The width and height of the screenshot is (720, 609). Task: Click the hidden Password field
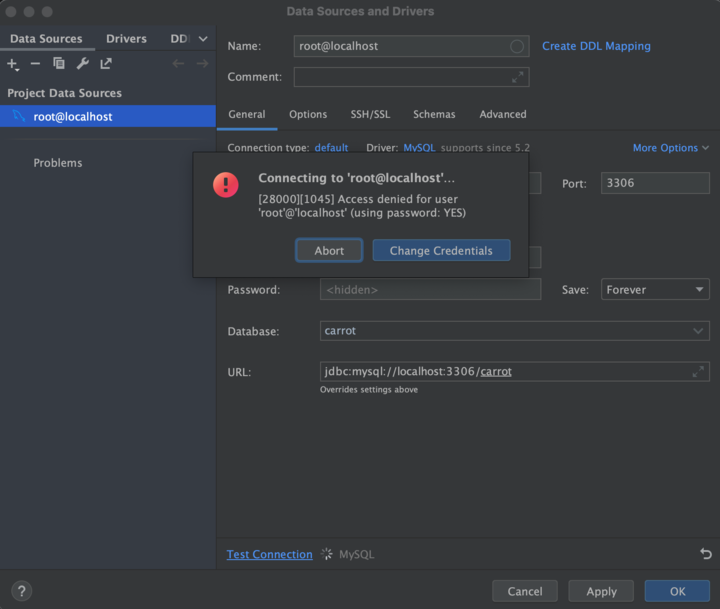pos(430,289)
